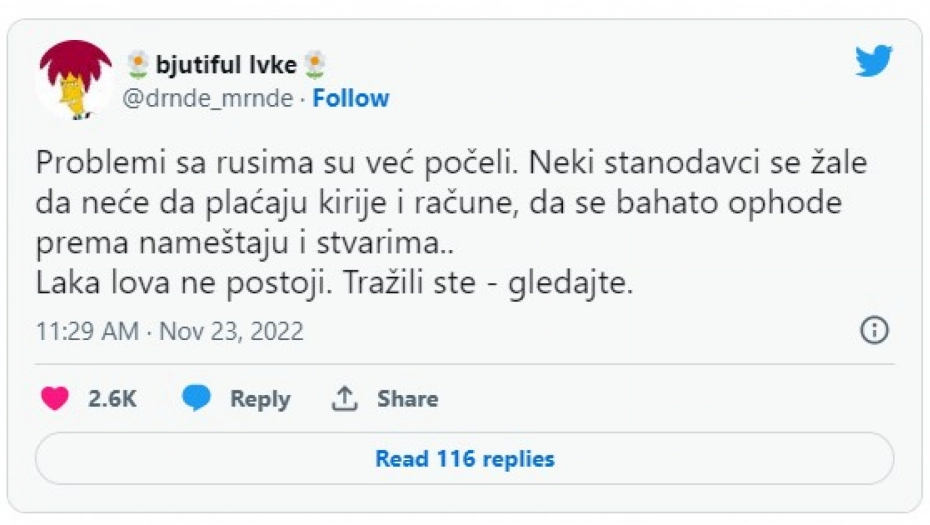
Task: Open 'Read 116 replies'
Action: [x=464, y=459]
